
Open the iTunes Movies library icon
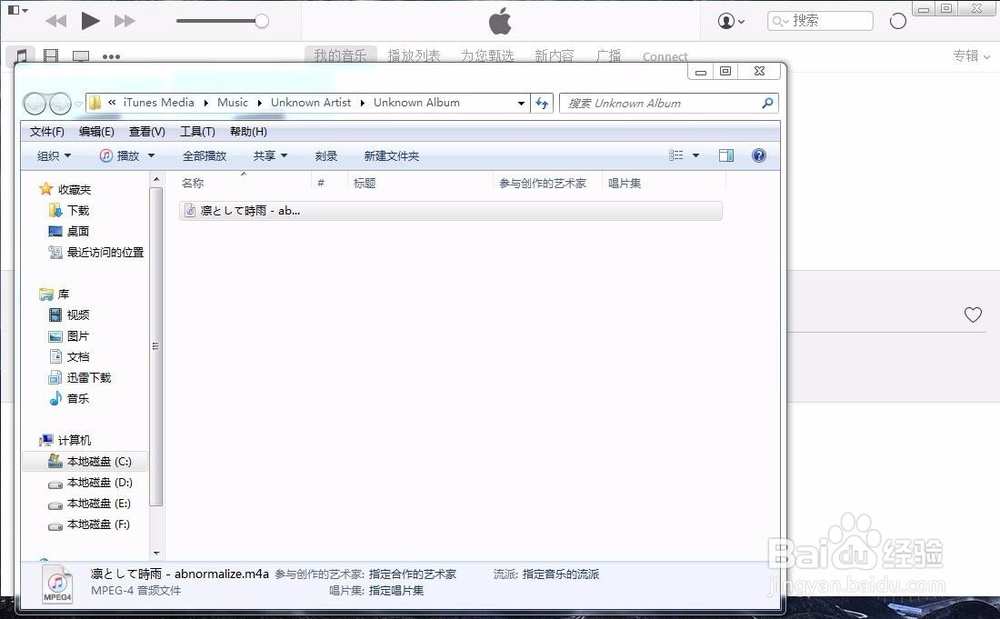pos(51,56)
